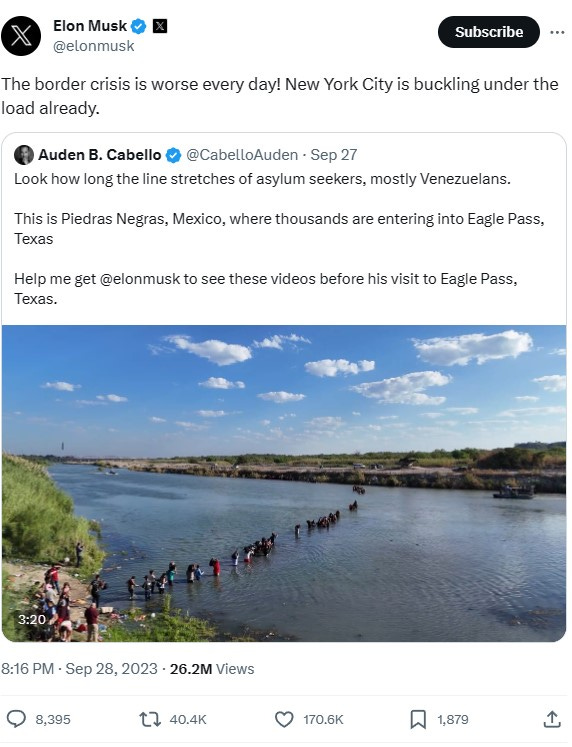Open the quoted post's Sep 27 date
The image size is (572, 747).
(334, 155)
